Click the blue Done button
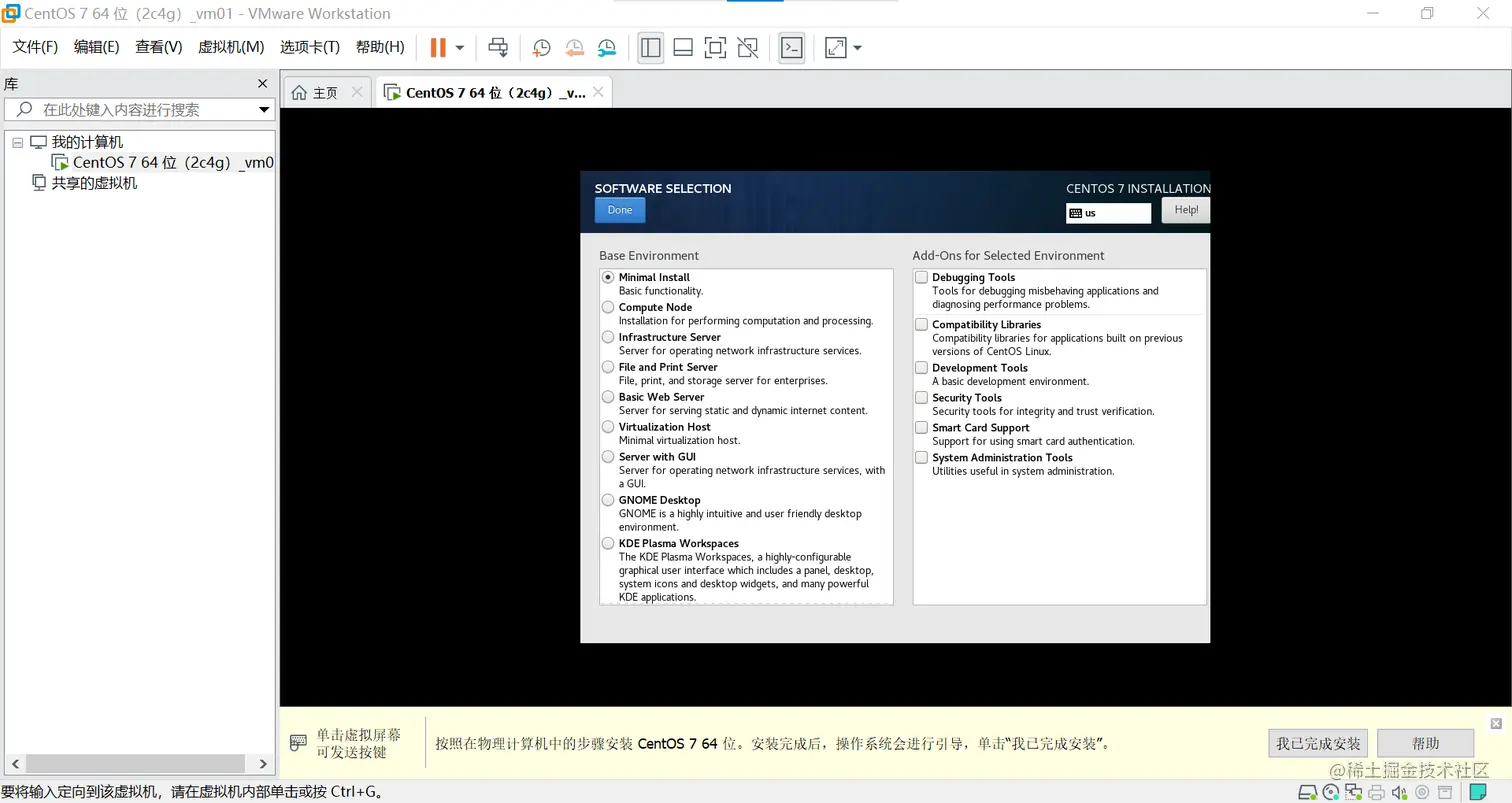The width and height of the screenshot is (1512, 803). (620, 210)
